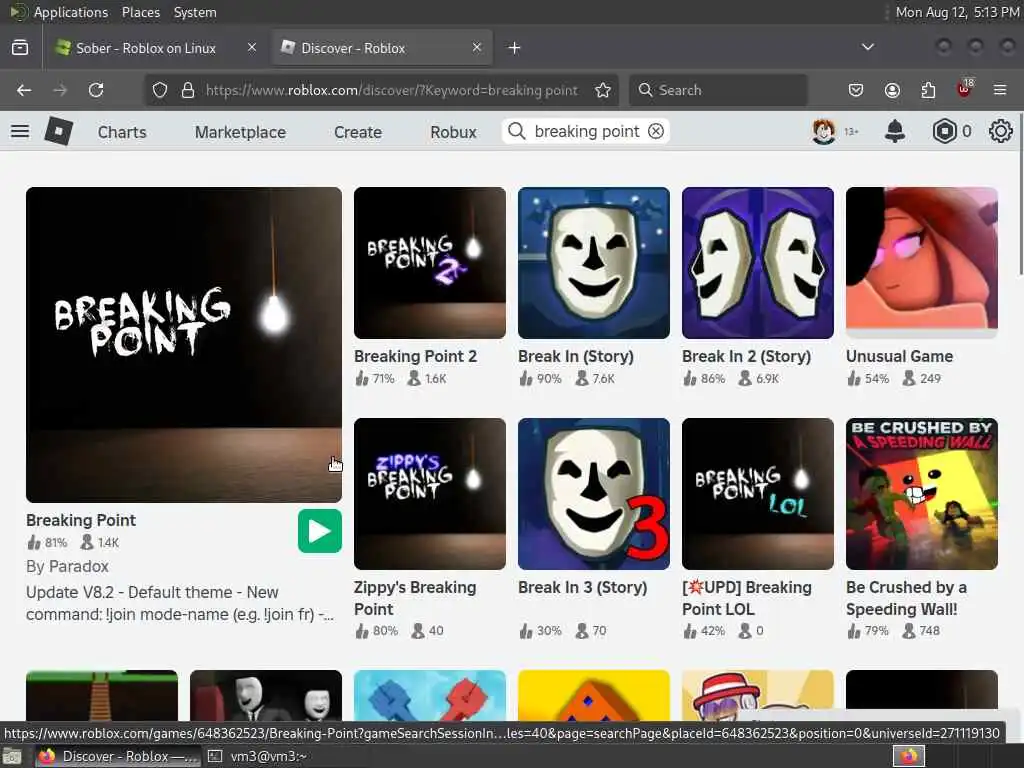Open the Robux page
Viewport: 1024px width, 768px height.
(453, 132)
